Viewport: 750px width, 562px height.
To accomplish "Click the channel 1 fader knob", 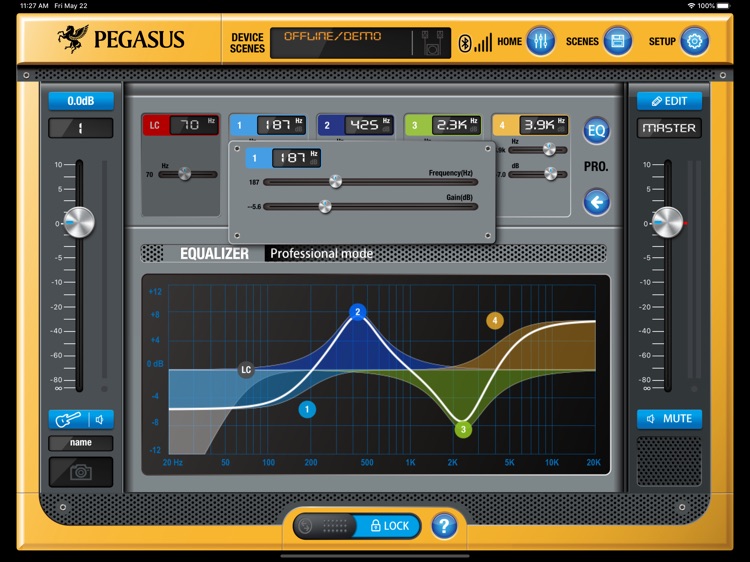I will (x=79, y=222).
